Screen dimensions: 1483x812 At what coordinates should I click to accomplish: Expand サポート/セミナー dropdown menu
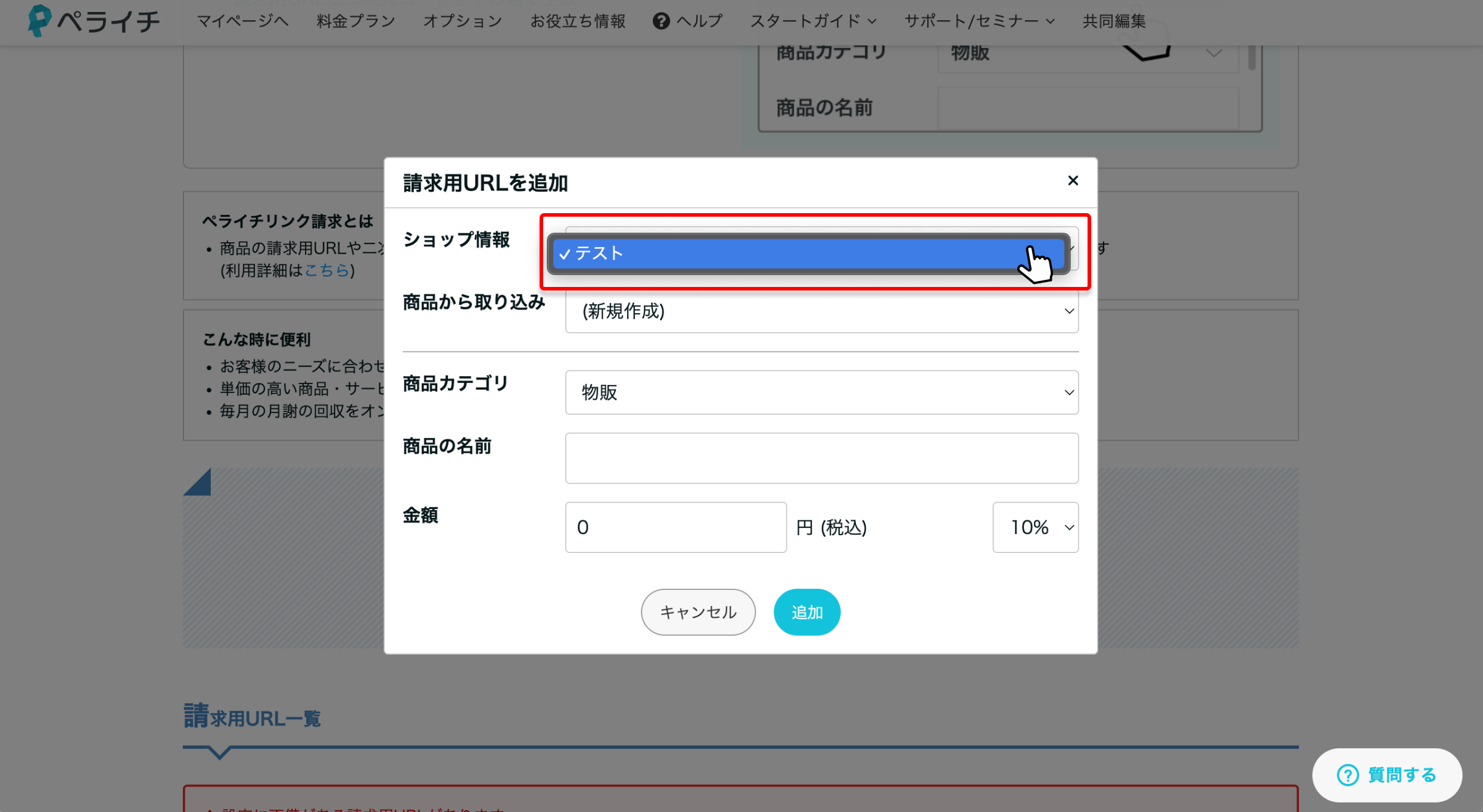tap(980, 21)
